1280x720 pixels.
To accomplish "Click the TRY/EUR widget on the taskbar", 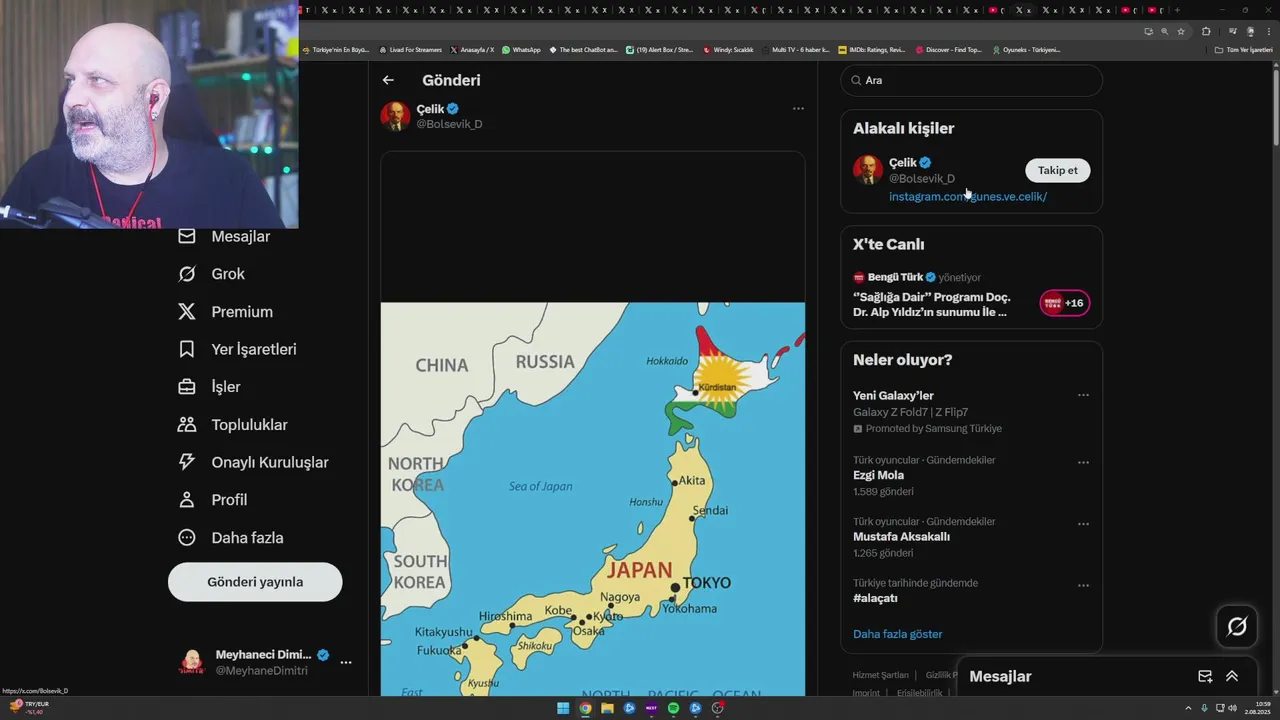I will coord(30,707).
